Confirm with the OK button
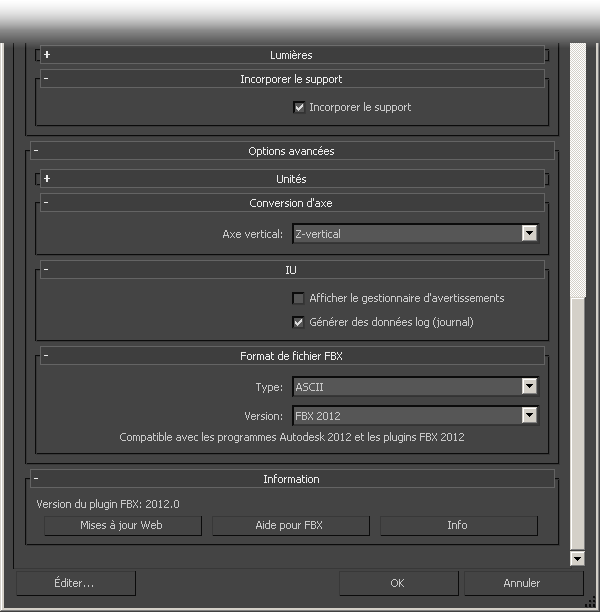Image resolution: width=600 pixels, height=612 pixels. point(399,584)
